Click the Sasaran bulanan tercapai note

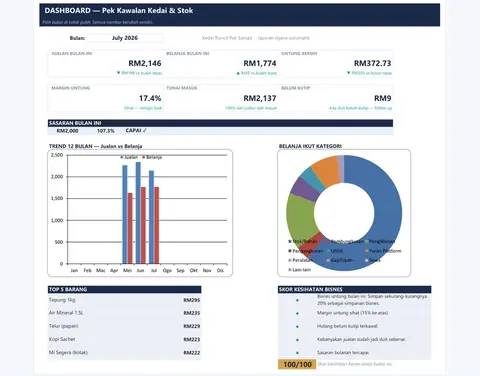(x=343, y=352)
